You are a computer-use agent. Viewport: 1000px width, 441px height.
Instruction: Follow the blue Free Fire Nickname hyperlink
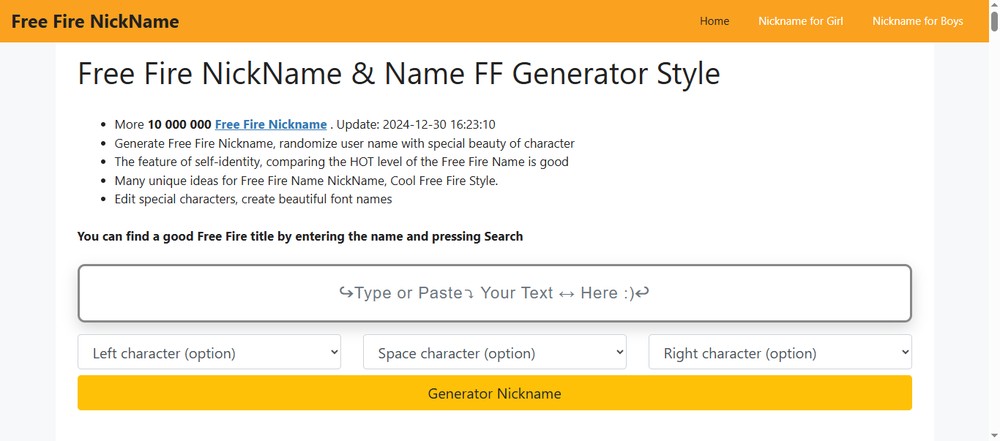pyautogui.click(x=270, y=125)
